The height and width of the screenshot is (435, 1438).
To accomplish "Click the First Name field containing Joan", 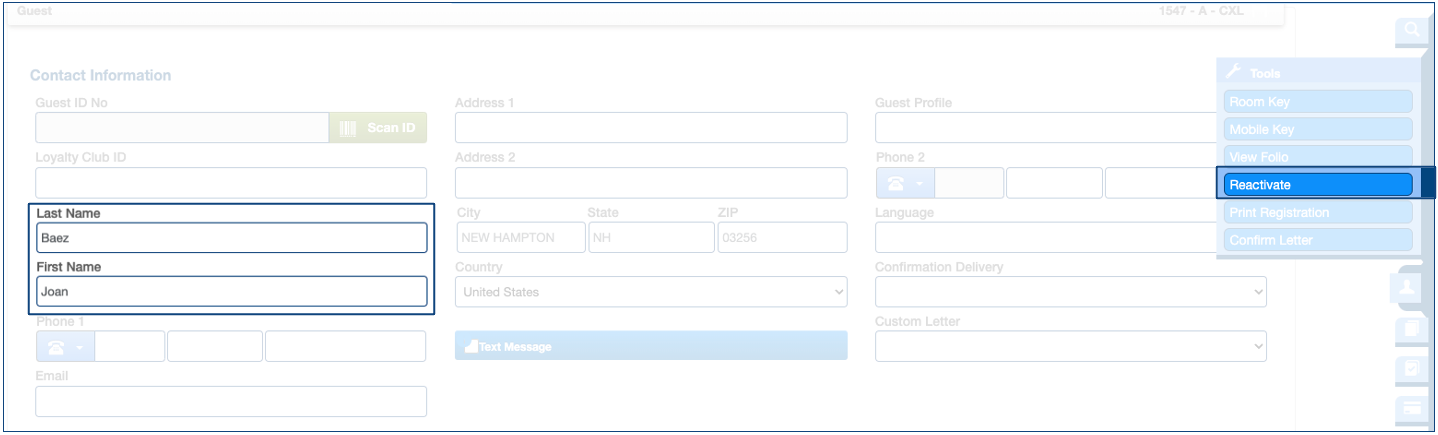I will (231, 292).
